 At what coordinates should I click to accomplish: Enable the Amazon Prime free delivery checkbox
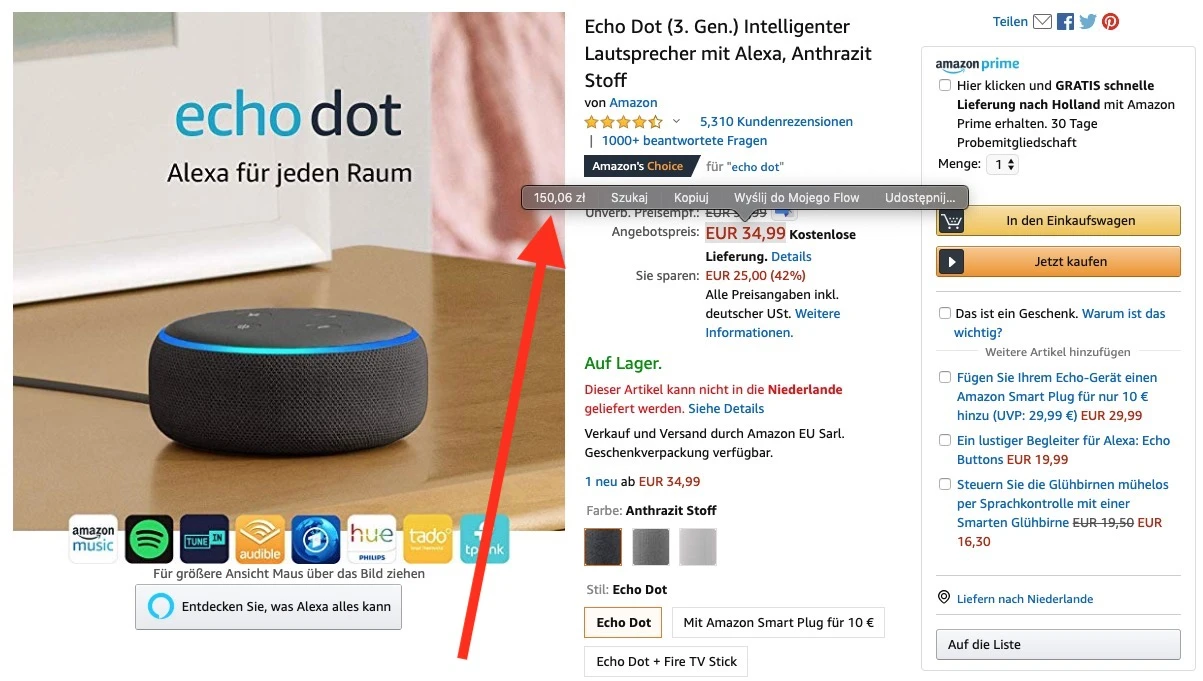(x=945, y=85)
